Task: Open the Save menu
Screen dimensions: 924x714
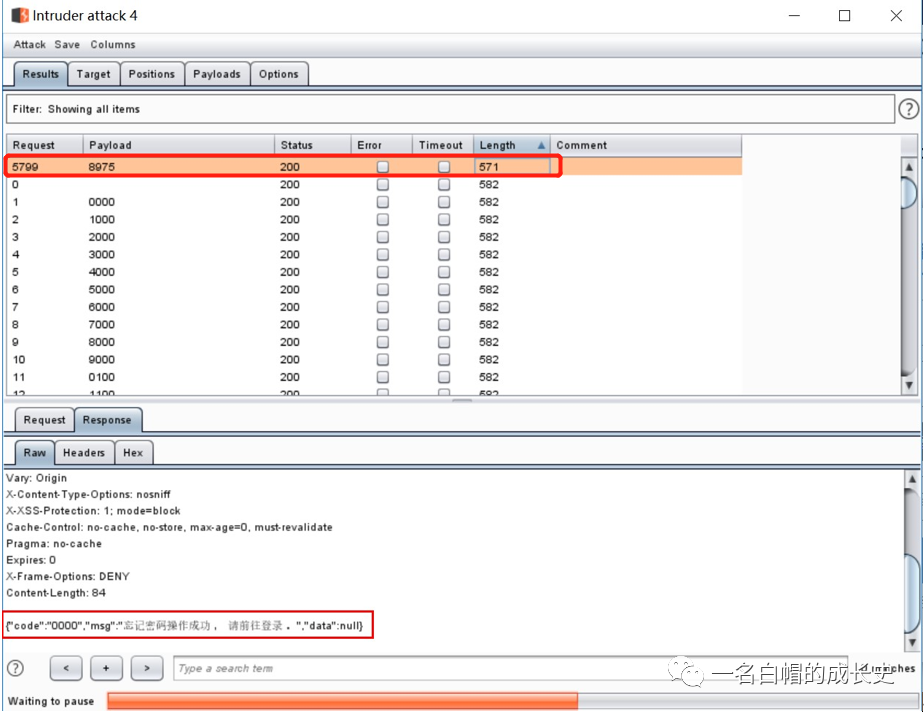Action: click(67, 44)
